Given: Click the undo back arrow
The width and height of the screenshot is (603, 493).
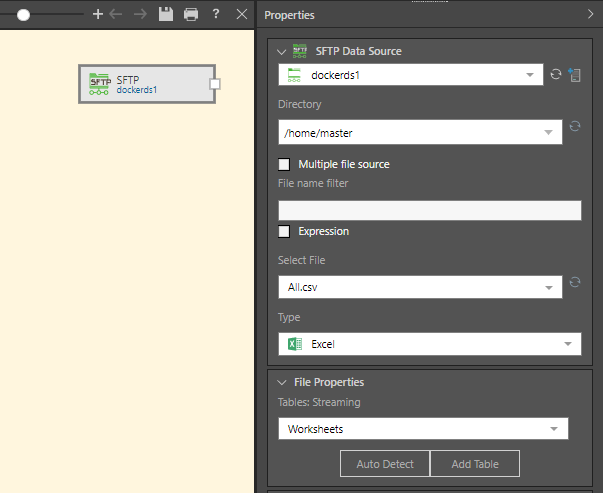Looking at the screenshot, I should [118, 15].
